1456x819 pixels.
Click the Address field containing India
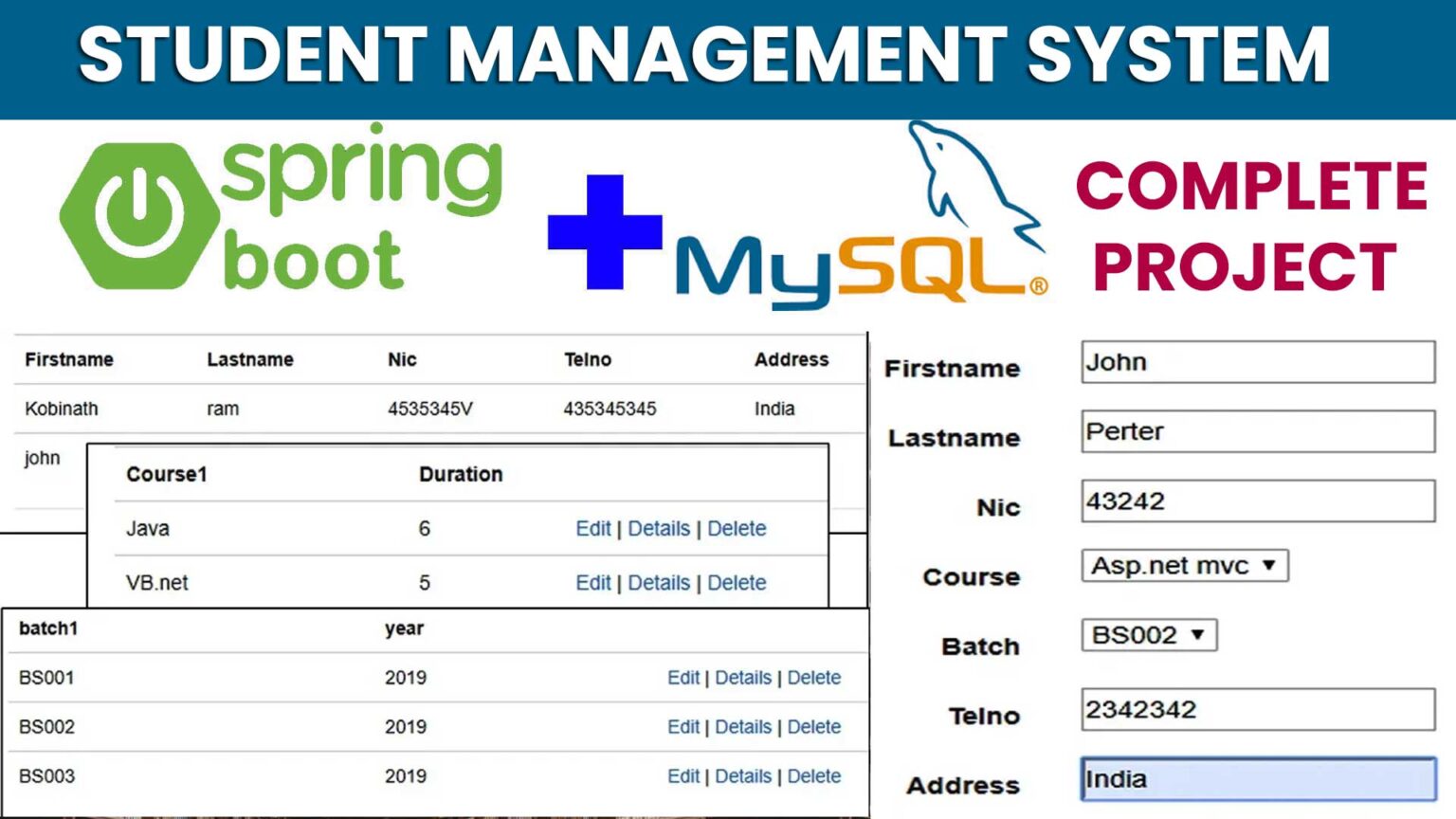click(1258, 779)
